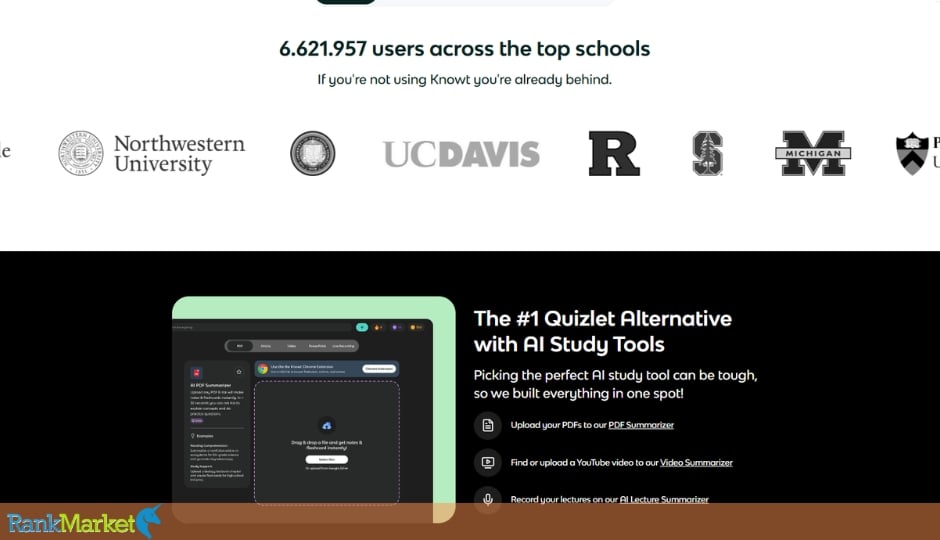
Task: Click the red PDF file icon in preview
Action: tap(197, 372)
